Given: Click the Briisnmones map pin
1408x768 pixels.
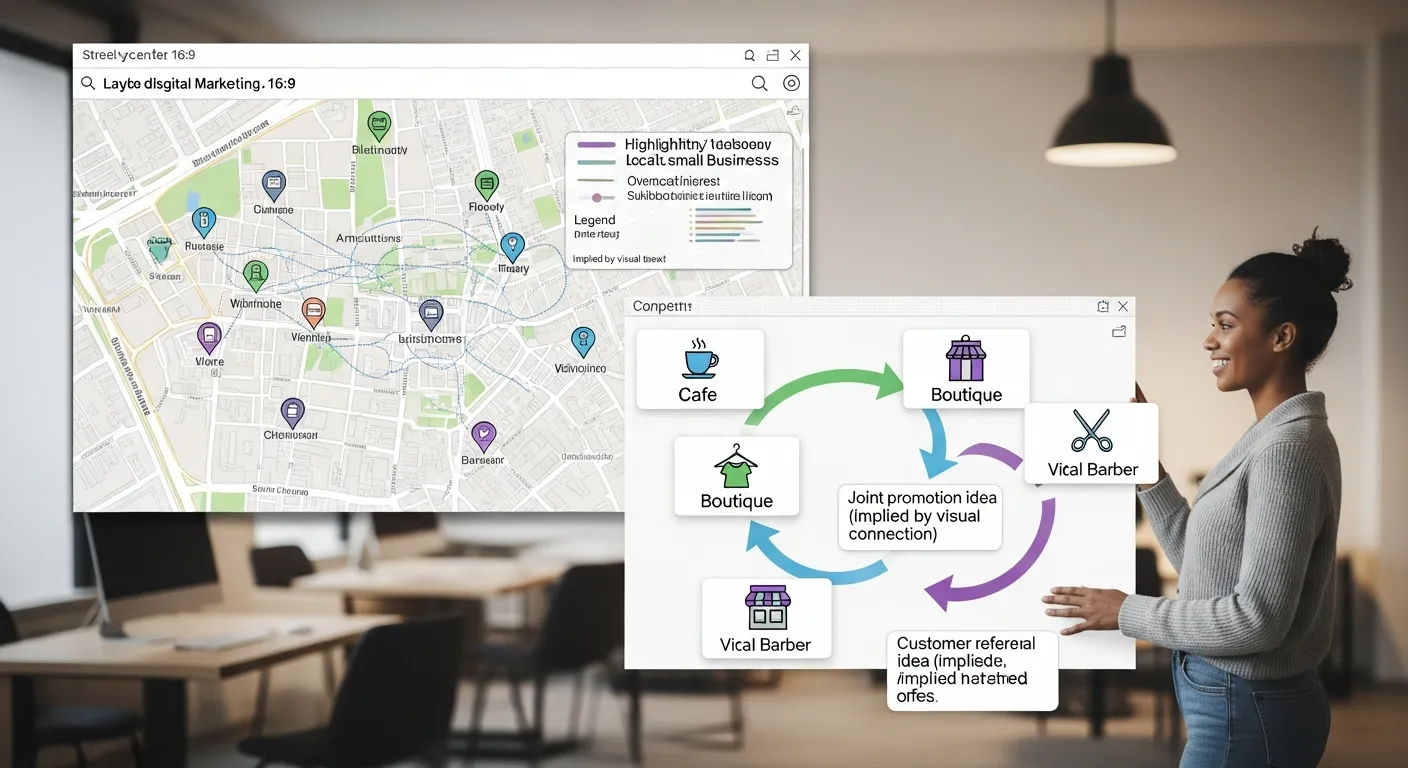Looking at the screenshot, I should point(431,314).
